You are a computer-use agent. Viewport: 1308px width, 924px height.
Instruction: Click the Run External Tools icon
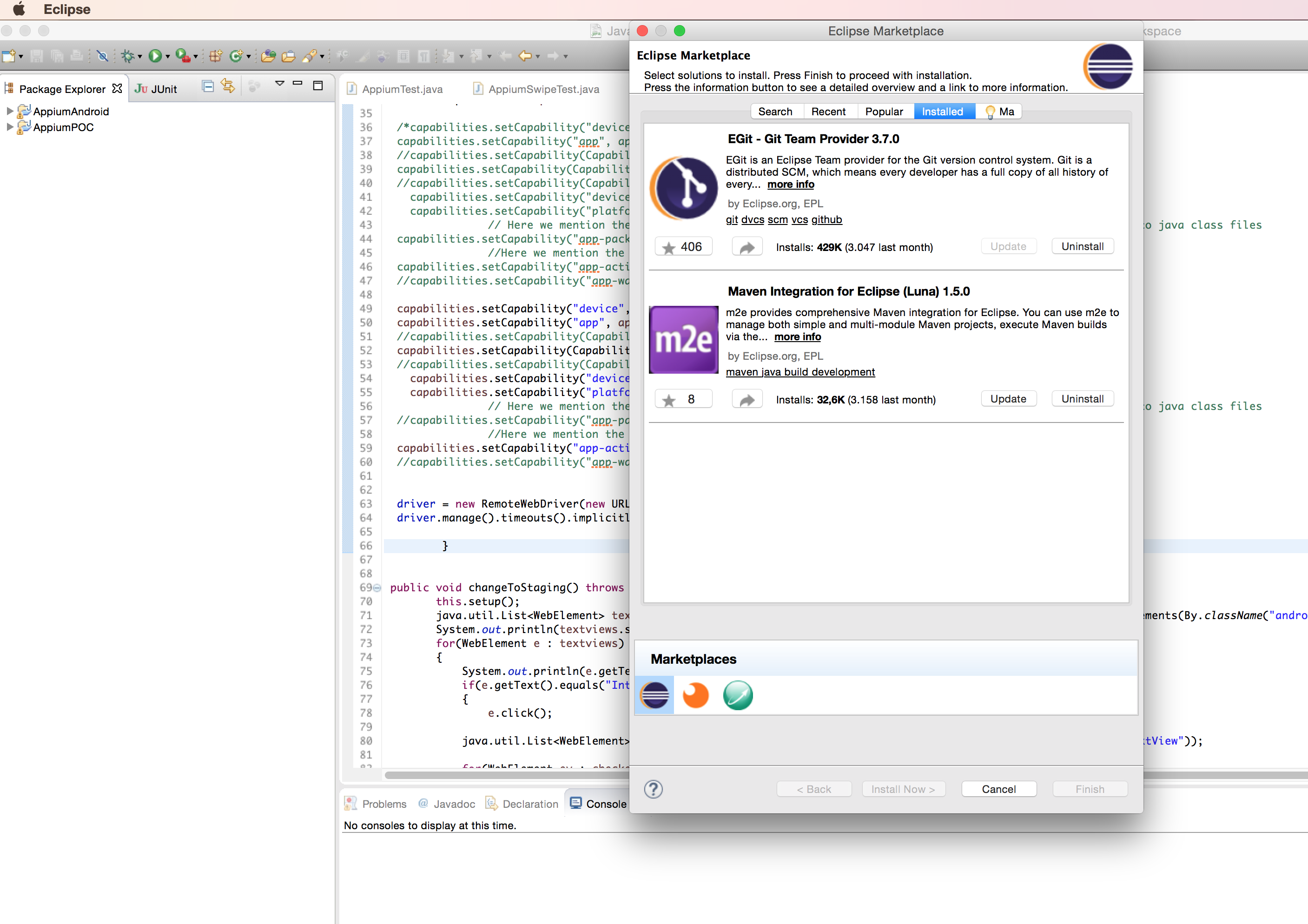(182, 56)
